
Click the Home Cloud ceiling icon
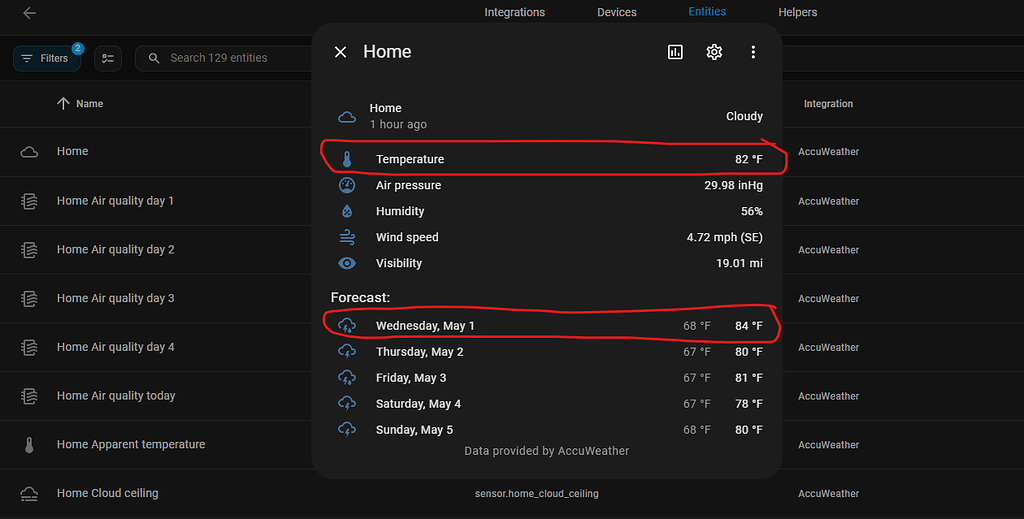click(29, 494)
